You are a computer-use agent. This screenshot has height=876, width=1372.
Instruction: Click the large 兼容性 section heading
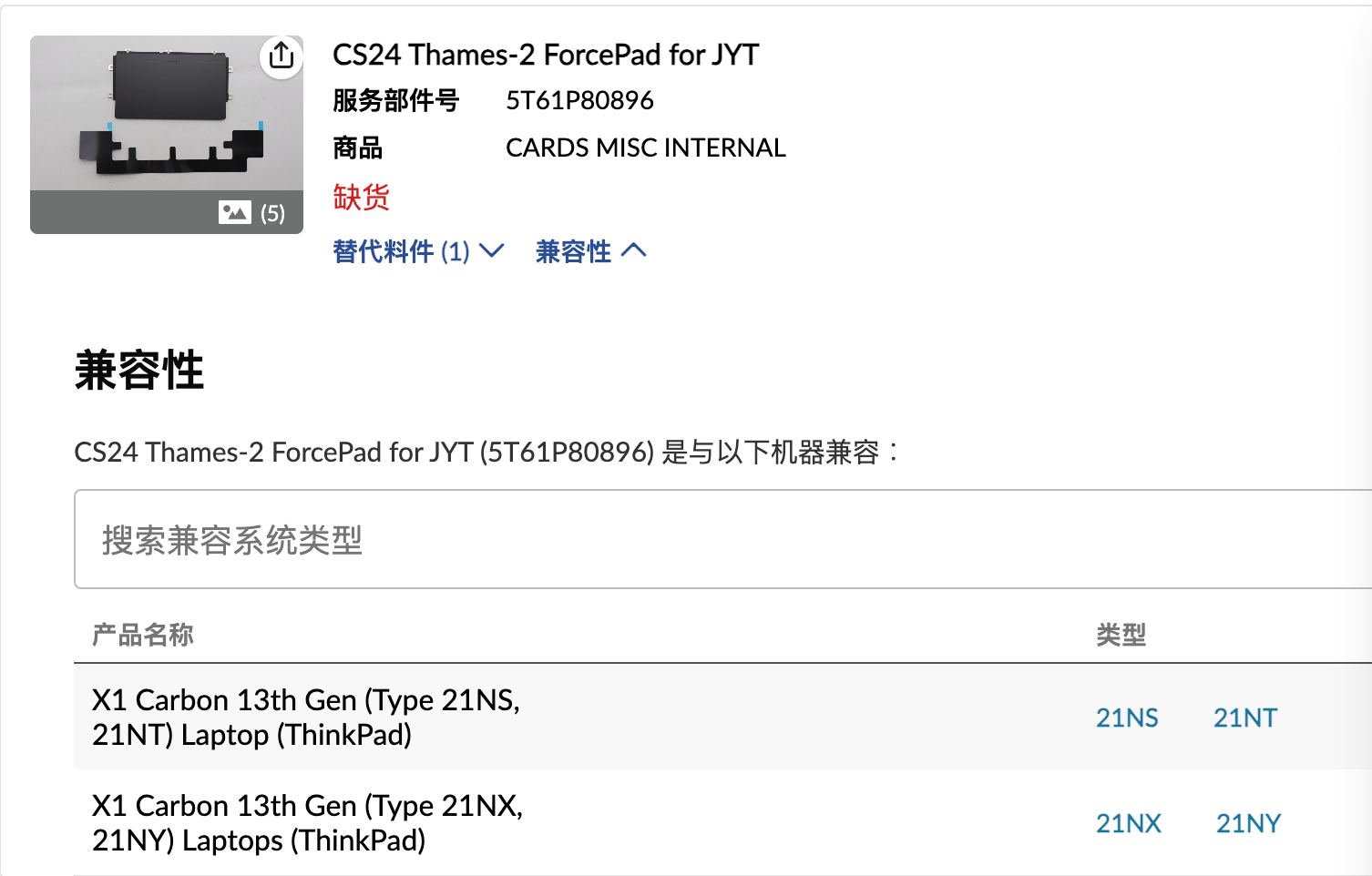139,371
